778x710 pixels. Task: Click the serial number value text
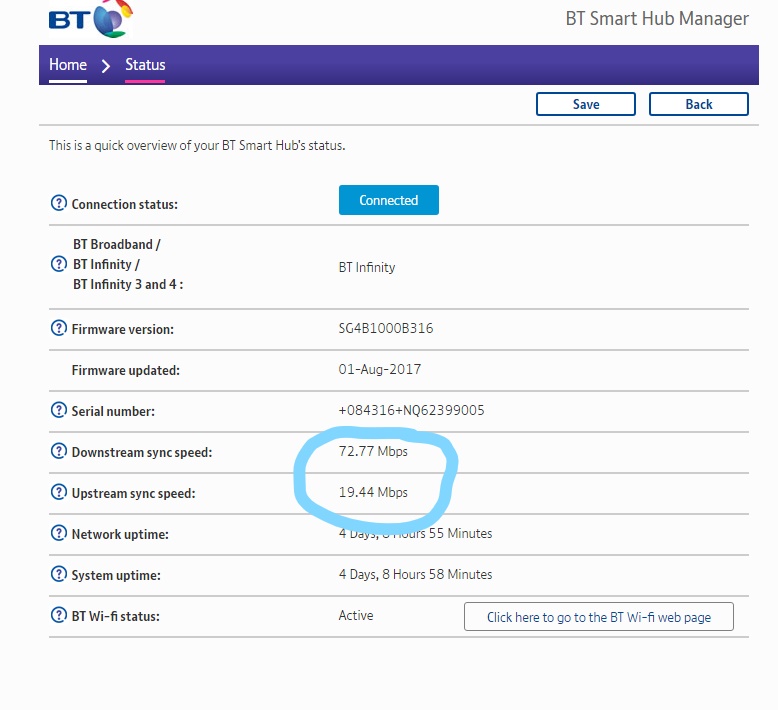tap(411, 410)
